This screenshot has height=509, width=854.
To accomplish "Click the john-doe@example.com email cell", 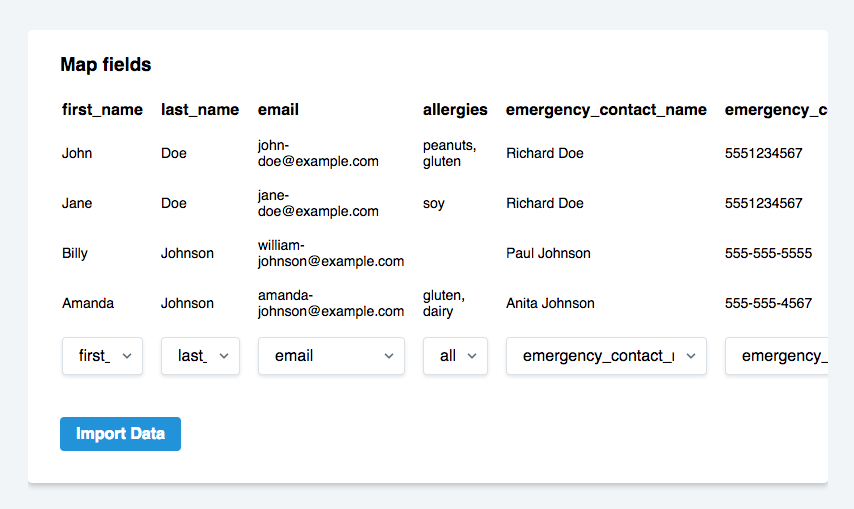I will (318, 154).
